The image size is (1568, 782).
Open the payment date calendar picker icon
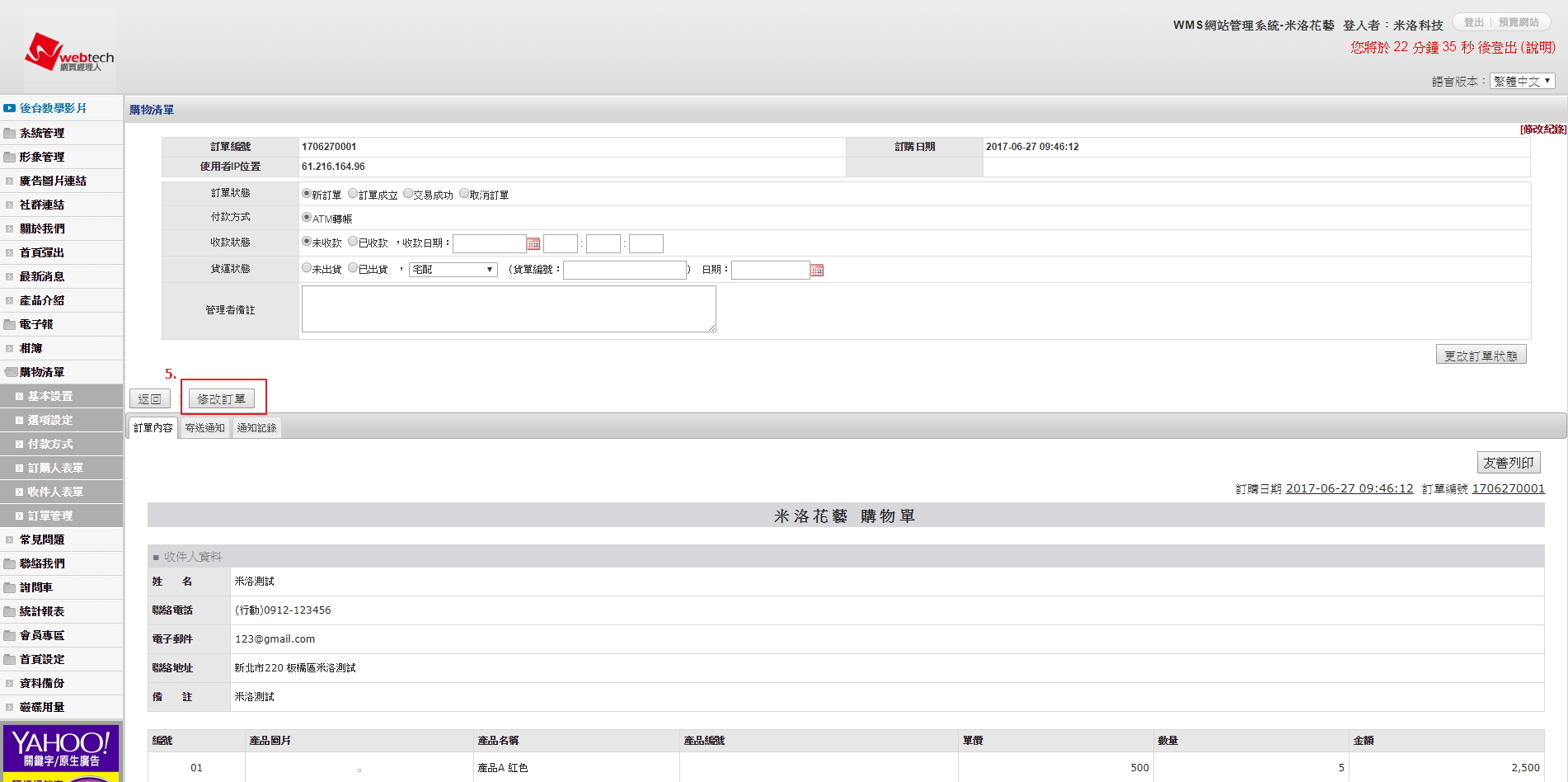coord(533,244)
